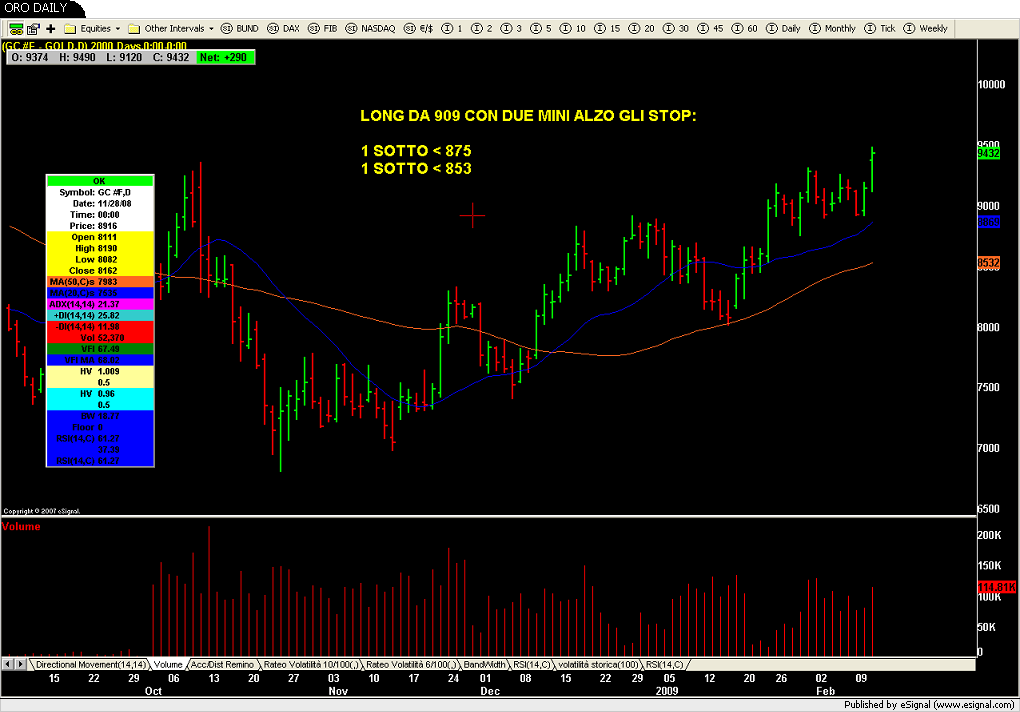The image size is (1020, 712).
Task: Expand the Equities folder dropdown
Action: [x=92, y=29]
